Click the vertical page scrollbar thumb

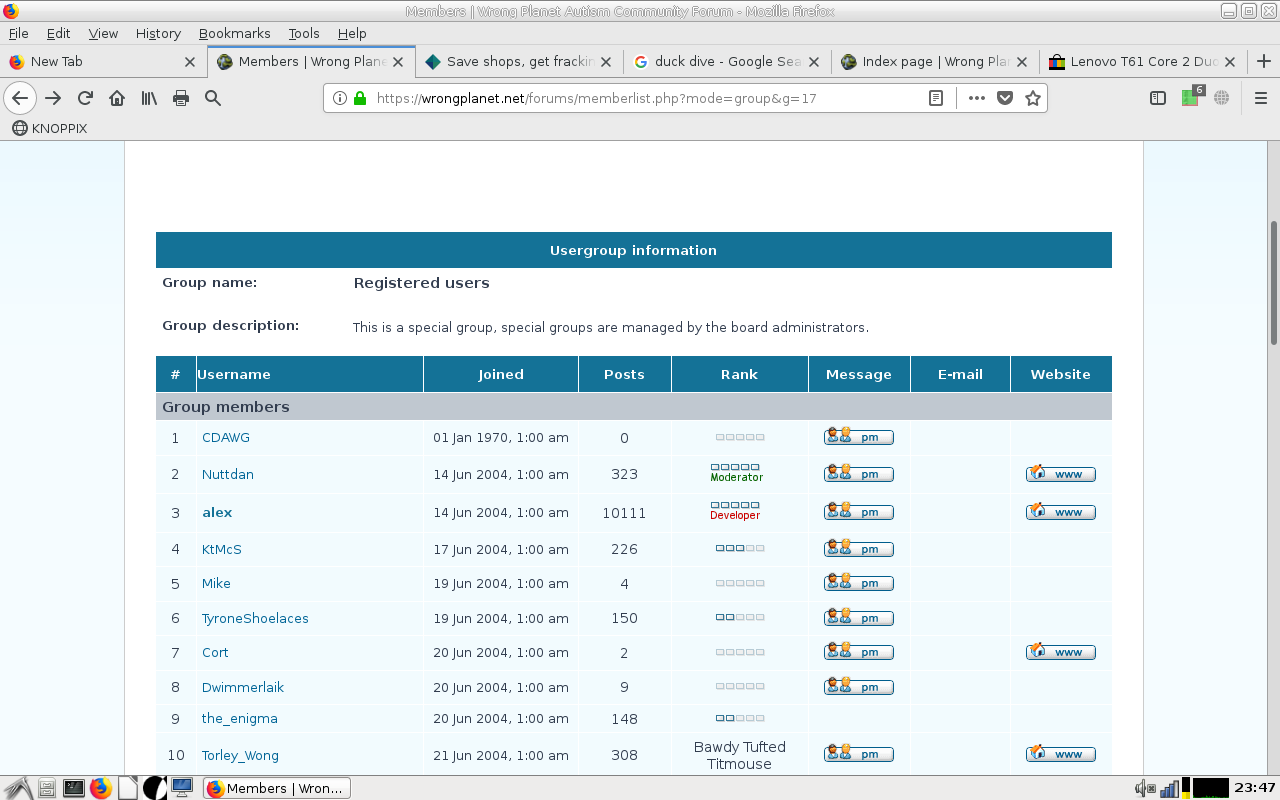coord(1273,283)
